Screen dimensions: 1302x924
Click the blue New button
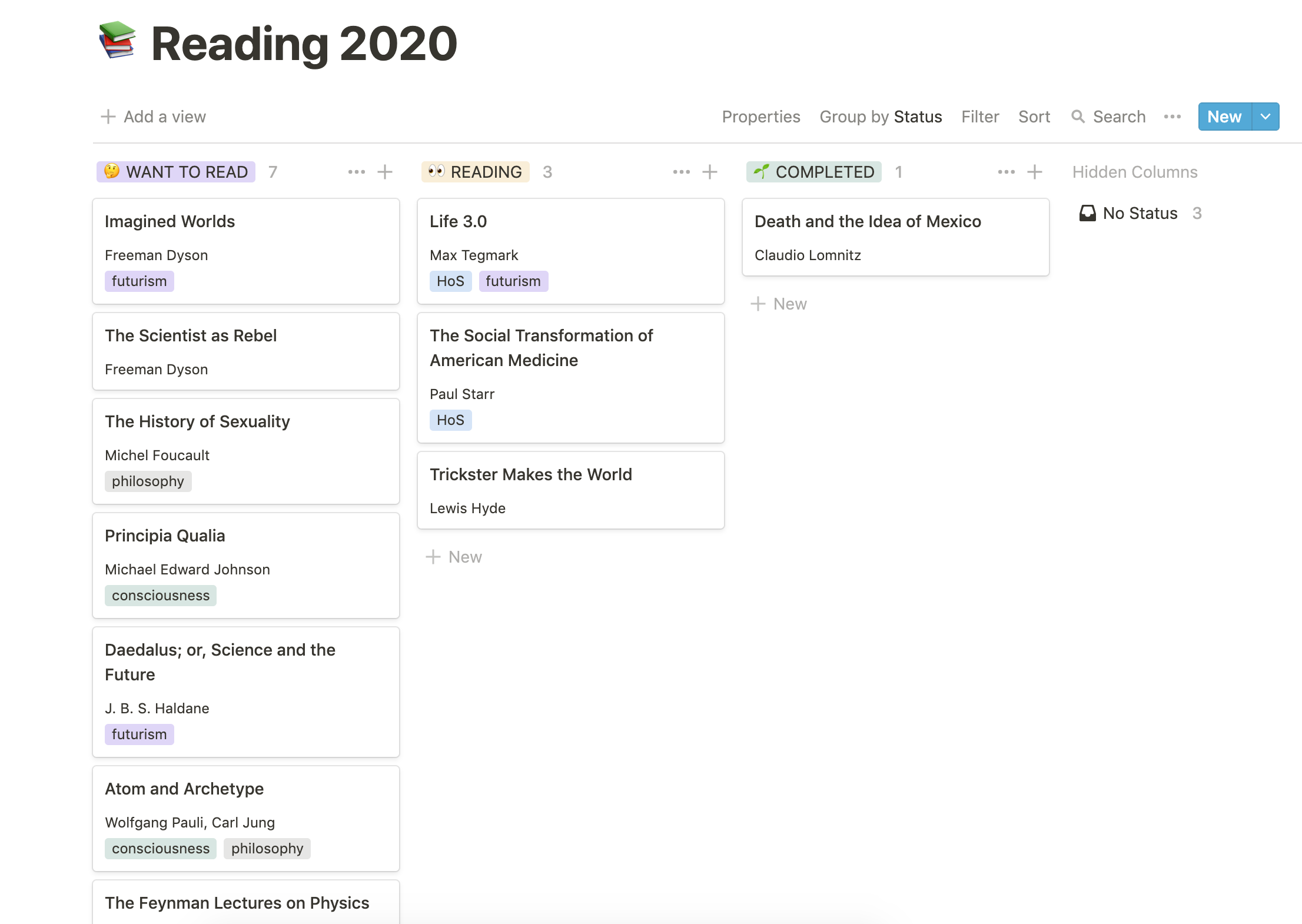1224,117
